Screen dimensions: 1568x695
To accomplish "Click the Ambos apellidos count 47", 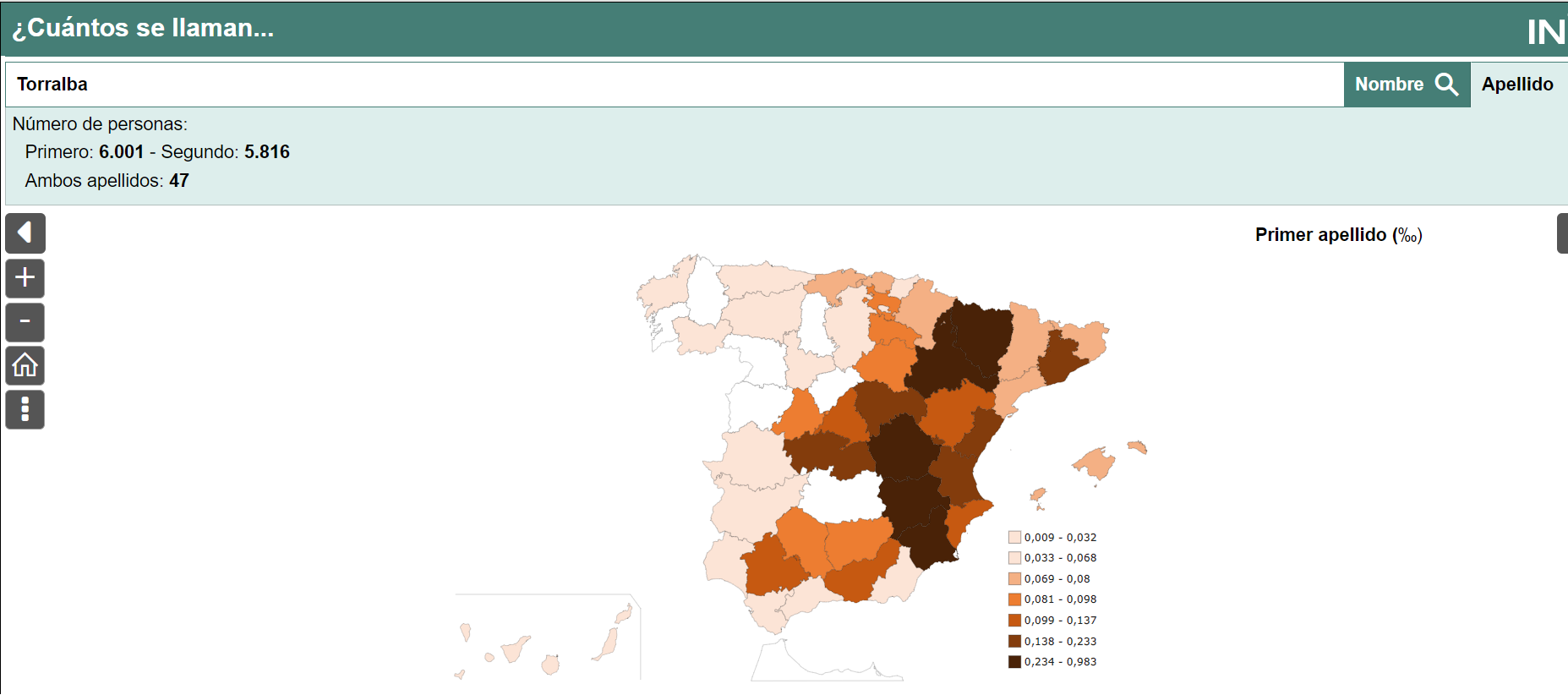I will [x=179, y=181].
